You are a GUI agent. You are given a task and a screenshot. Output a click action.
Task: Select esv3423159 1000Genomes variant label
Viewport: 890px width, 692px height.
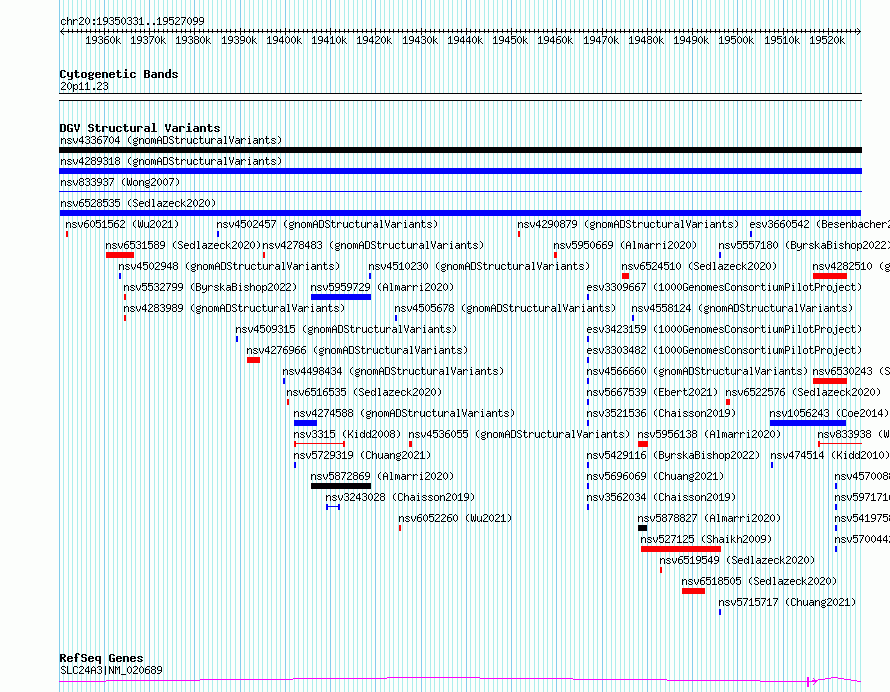[724, 329]
